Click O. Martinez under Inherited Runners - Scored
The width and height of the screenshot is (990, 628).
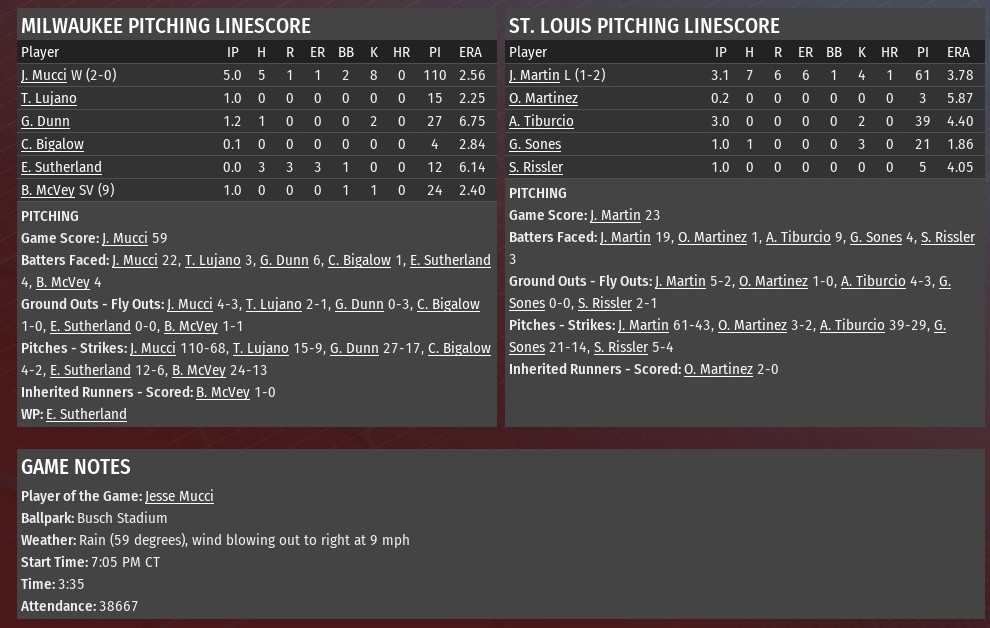(x=719, y=369)
